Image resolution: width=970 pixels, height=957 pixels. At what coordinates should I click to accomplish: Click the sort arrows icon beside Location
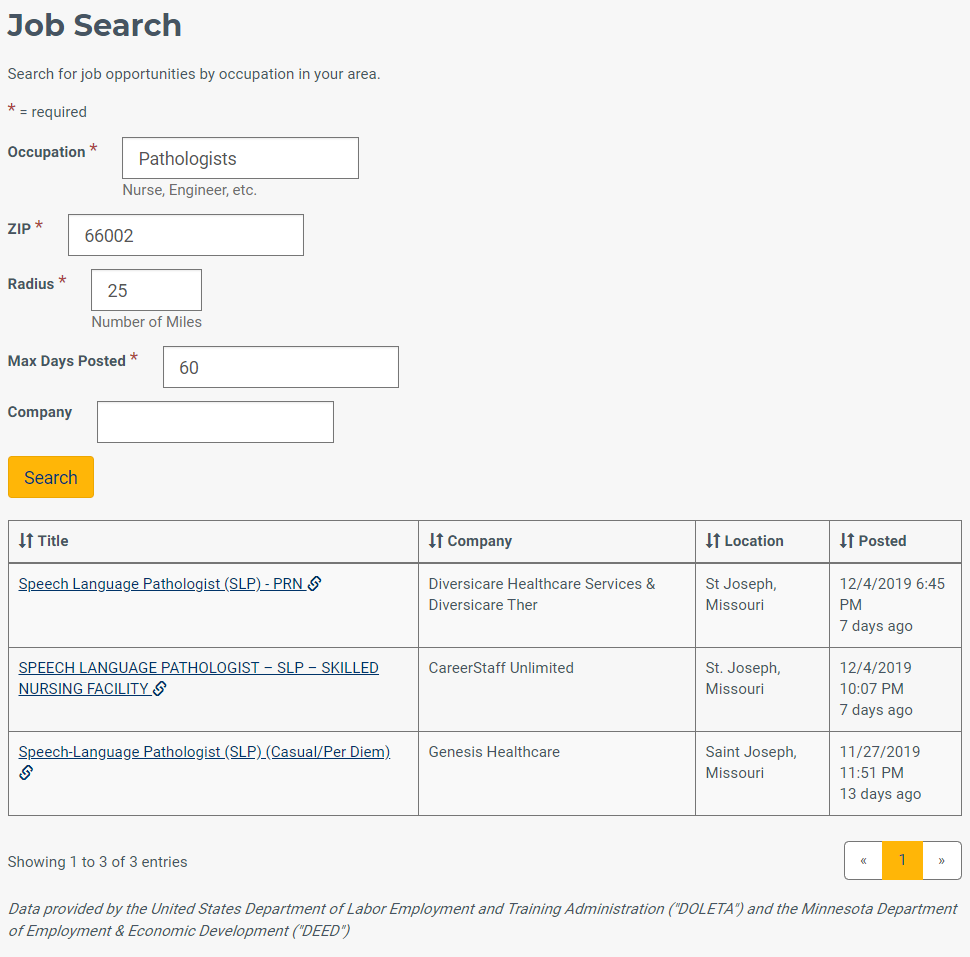[713, 541]
